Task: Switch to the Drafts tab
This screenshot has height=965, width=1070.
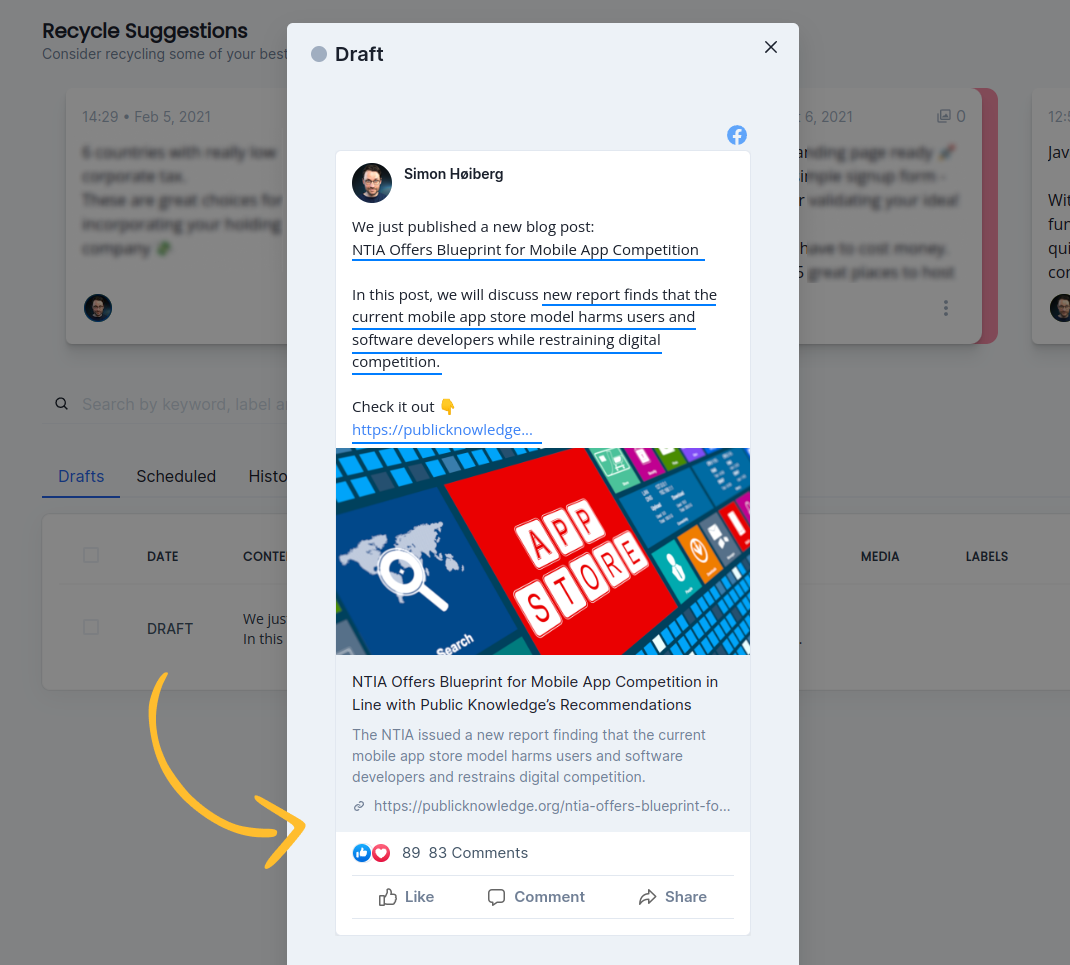Action: click(x=81, y=476)
